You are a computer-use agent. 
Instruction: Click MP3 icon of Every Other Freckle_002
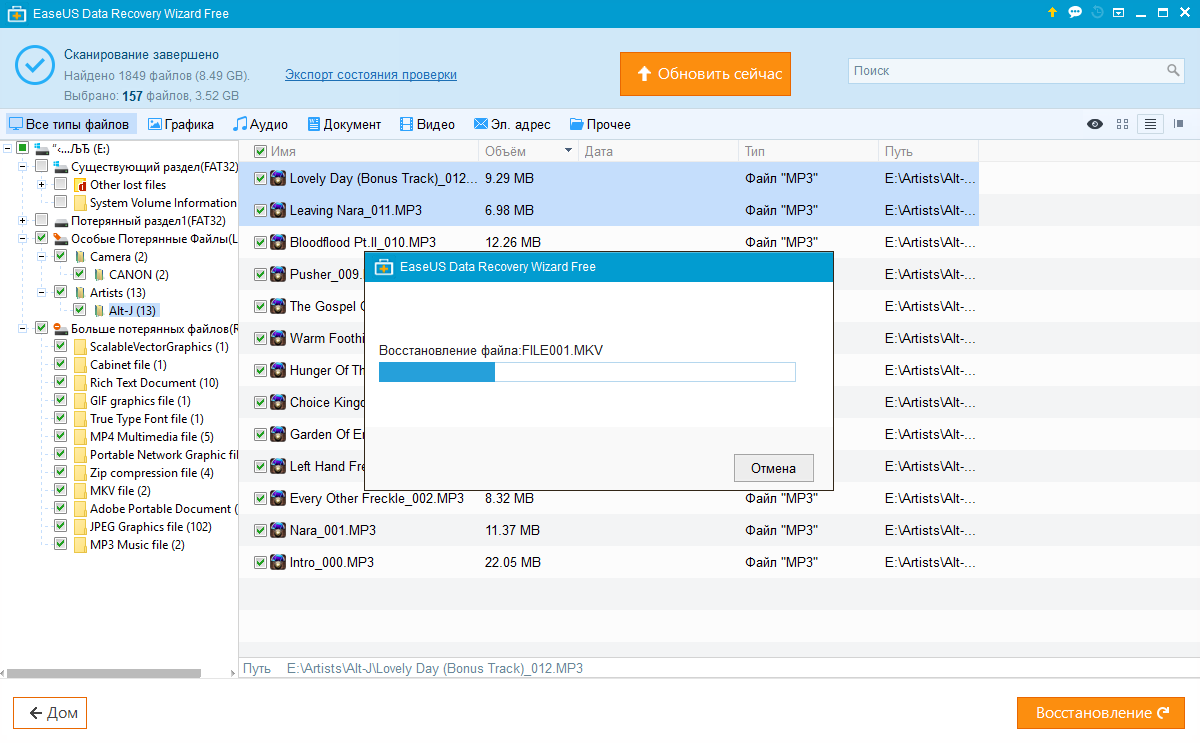[x=278, y=498]
